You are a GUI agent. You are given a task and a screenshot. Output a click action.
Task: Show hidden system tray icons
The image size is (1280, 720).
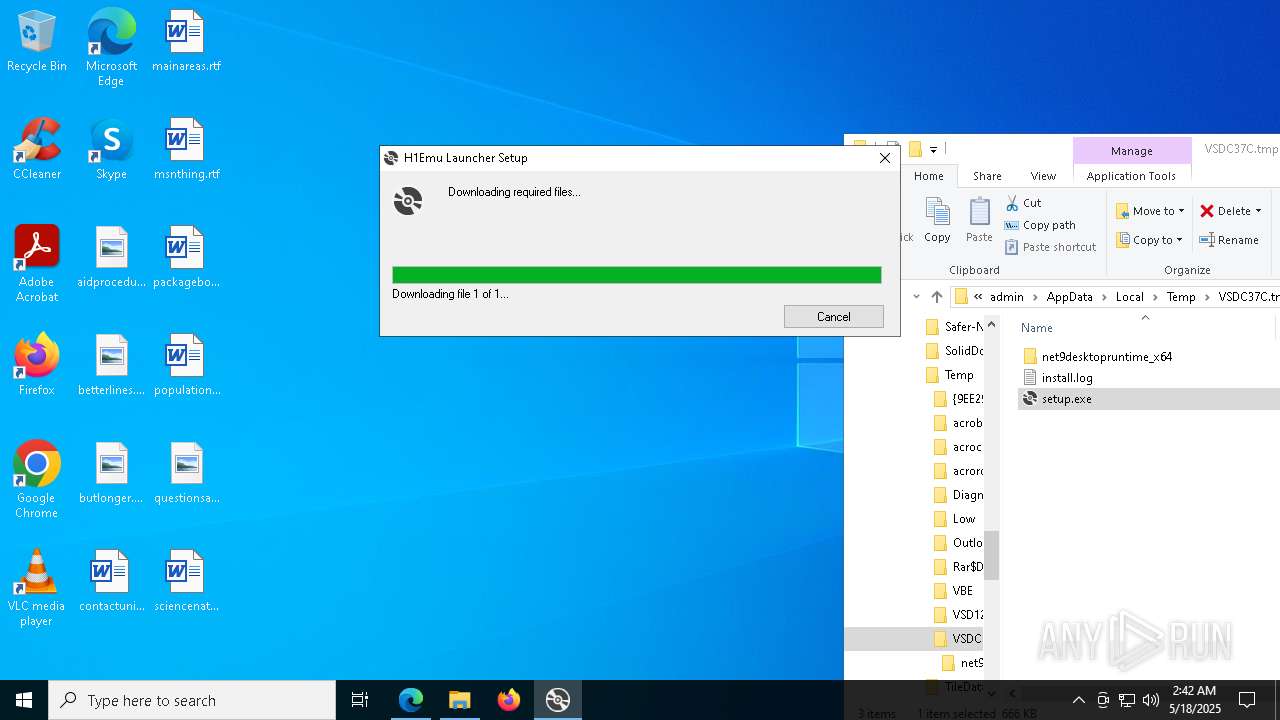tap(1078, 700)
